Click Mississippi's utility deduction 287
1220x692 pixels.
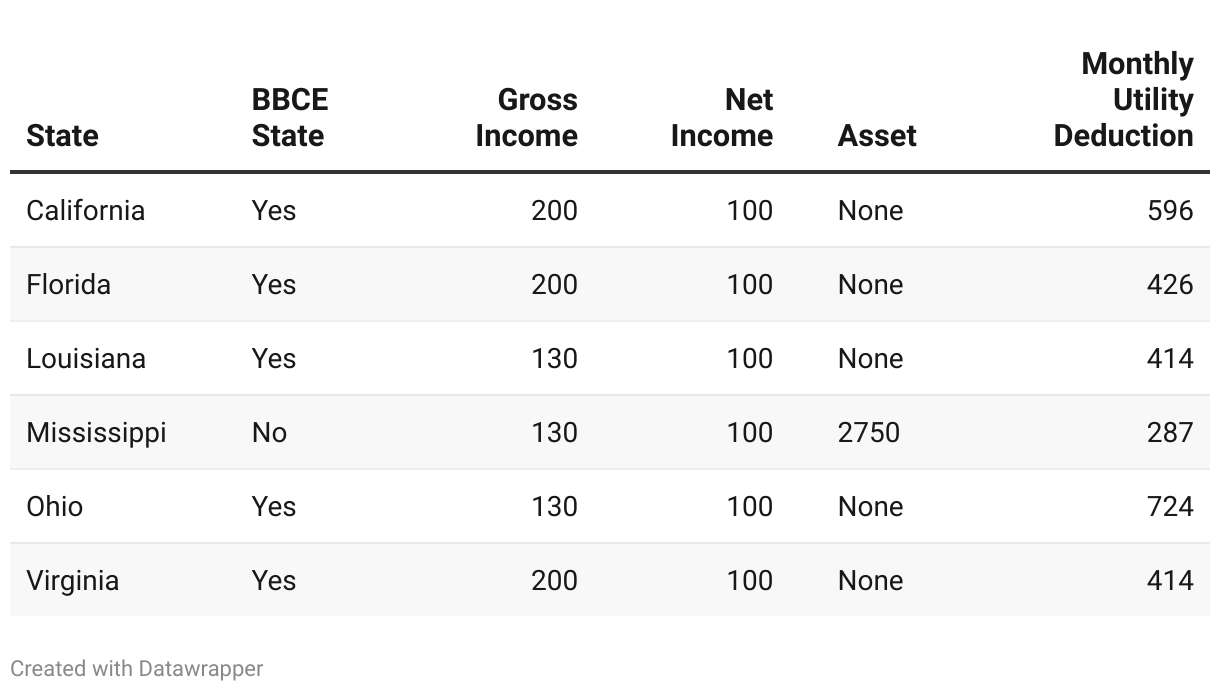click(x=1170, y=433)
